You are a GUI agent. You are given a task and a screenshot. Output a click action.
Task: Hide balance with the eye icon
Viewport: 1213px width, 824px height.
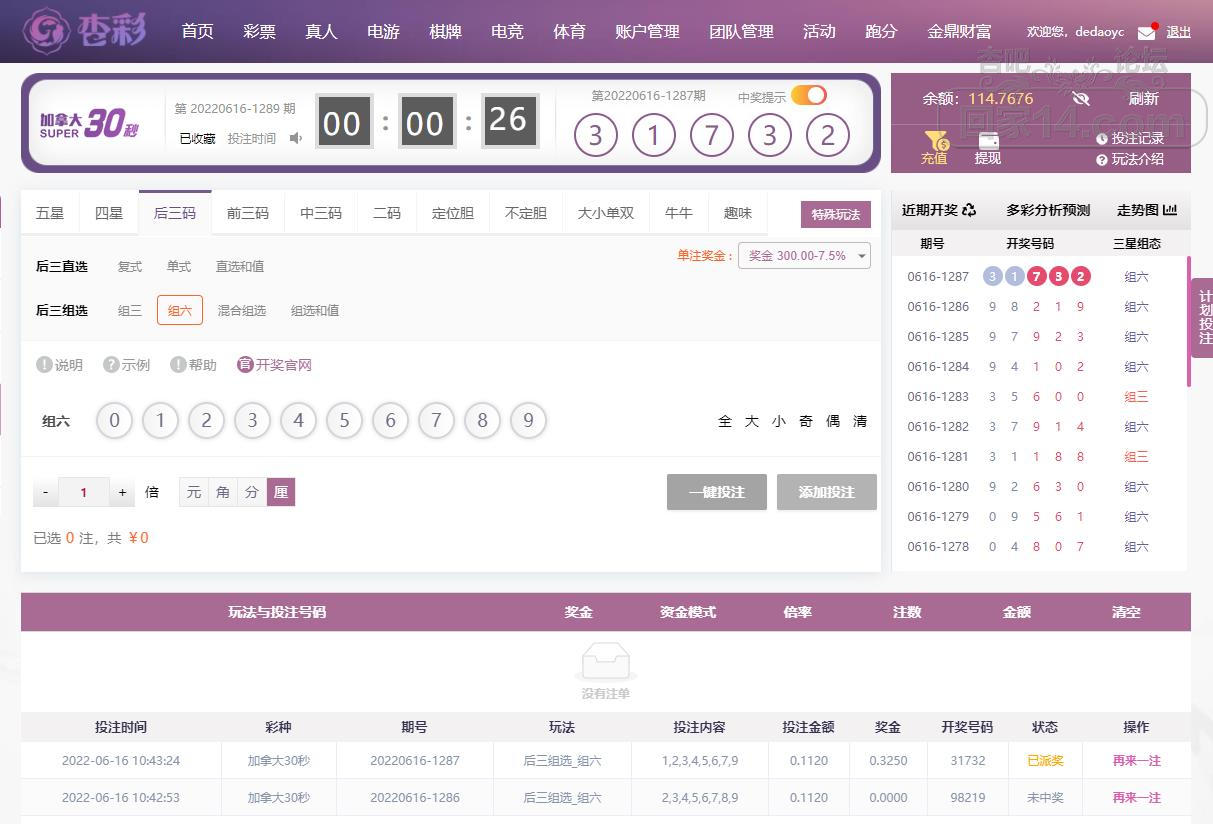pyautogui.click(x=1080, y=98)
